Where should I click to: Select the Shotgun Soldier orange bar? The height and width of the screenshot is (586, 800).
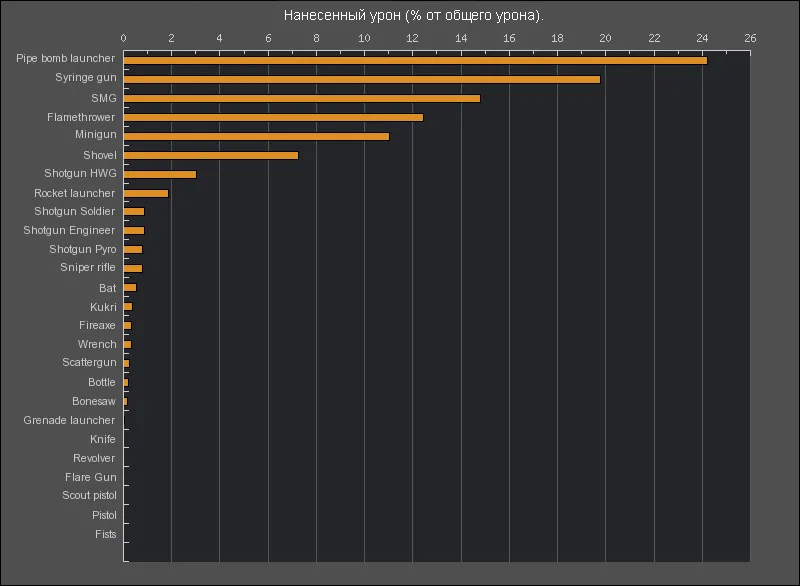point(134,212)
